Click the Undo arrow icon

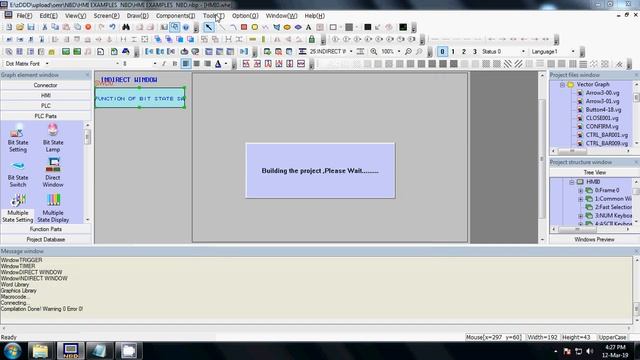(x=112, y=27)
